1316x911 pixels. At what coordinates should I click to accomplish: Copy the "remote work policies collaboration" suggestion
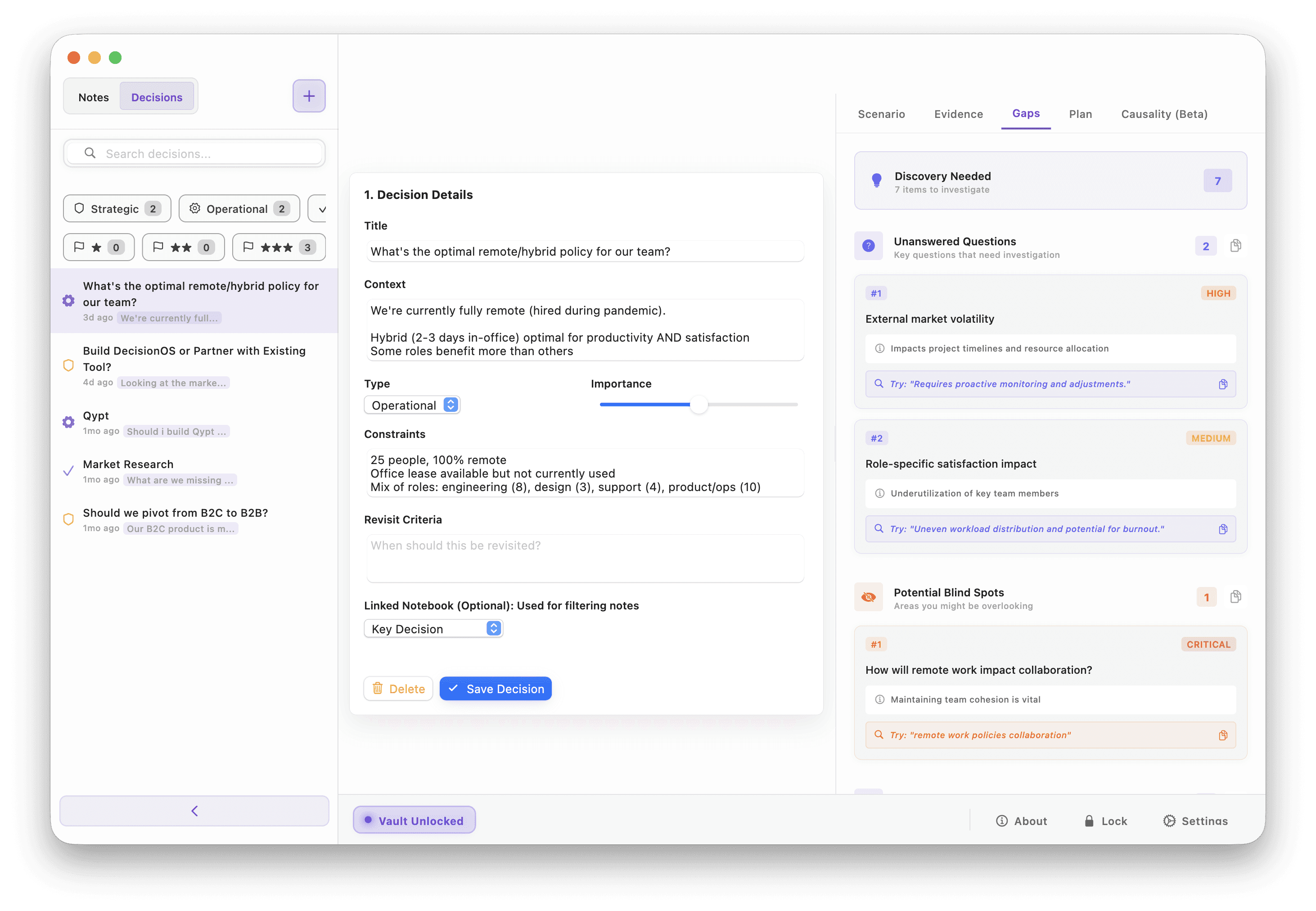[1222, 735]
